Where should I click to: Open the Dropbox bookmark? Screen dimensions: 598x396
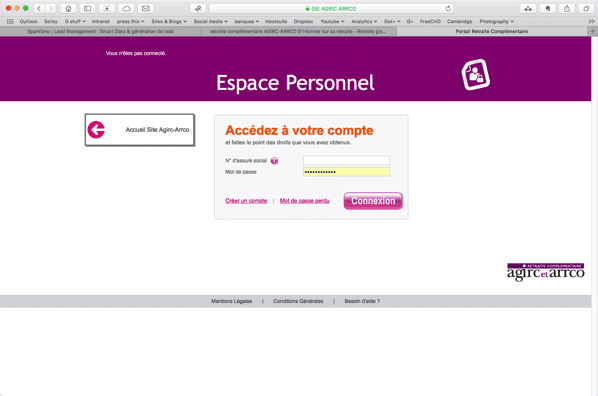coord(304,21)
